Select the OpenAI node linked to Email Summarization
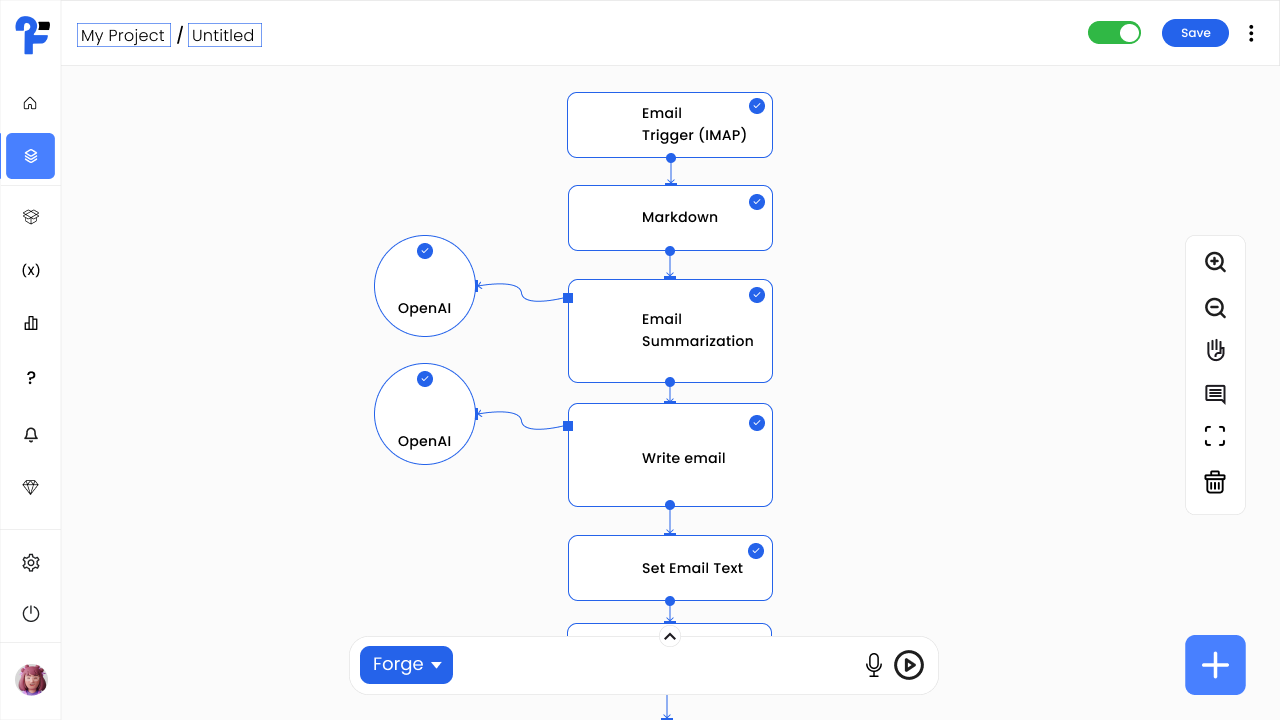1280x720 pixels. pyautogui.click(x=425, y=286)
